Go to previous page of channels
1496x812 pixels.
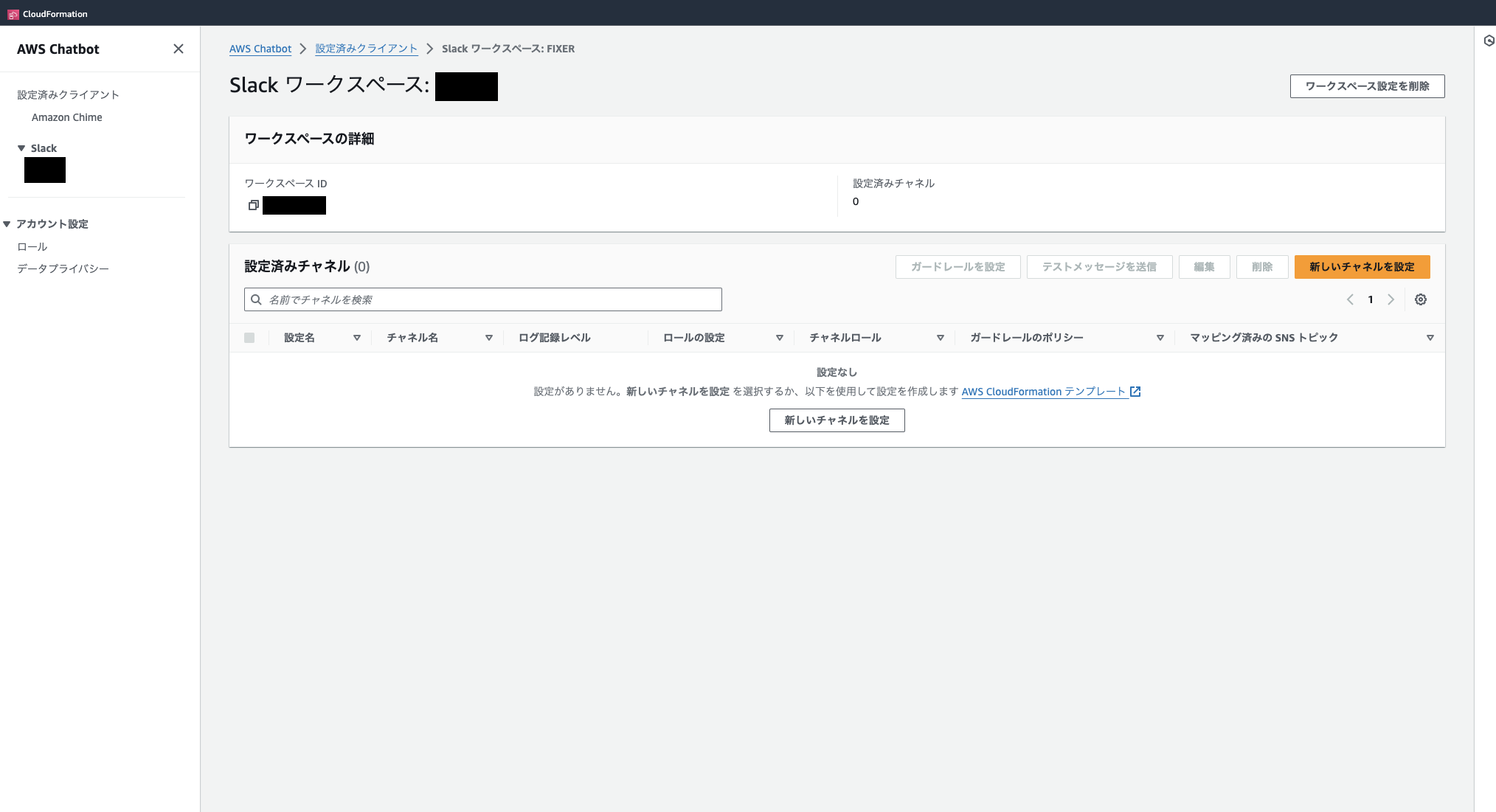1350,299
